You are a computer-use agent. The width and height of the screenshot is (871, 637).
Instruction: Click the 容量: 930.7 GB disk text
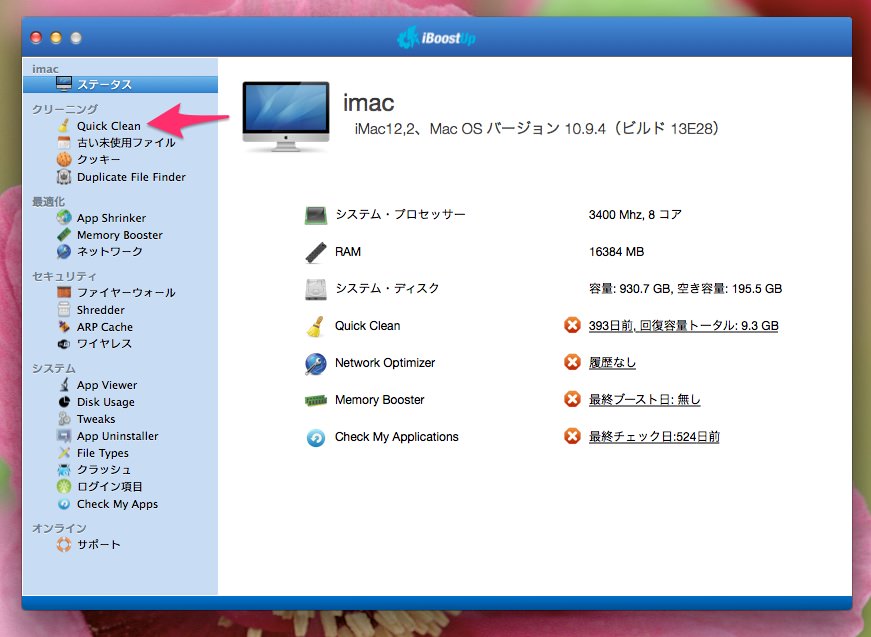point(685,289)
